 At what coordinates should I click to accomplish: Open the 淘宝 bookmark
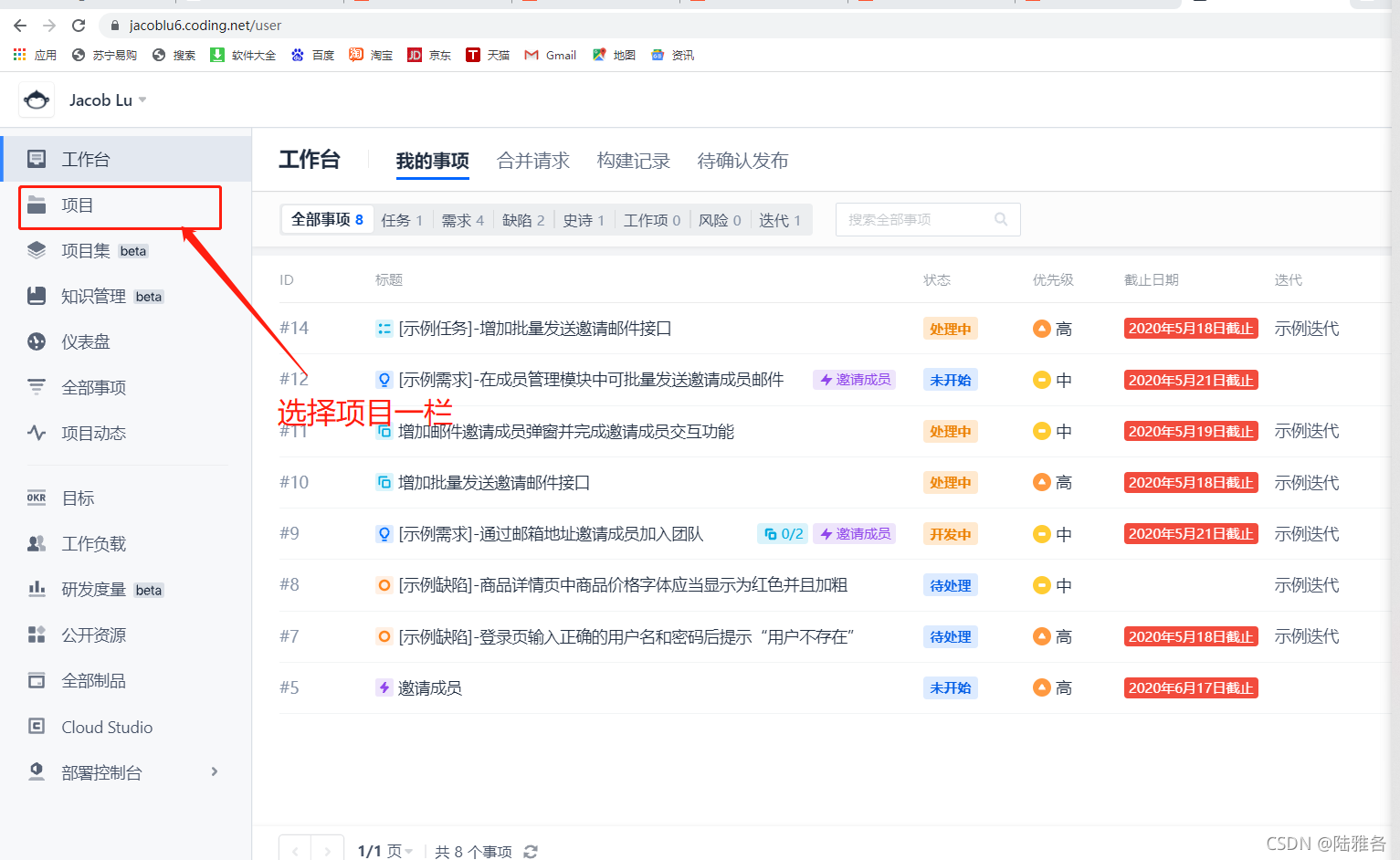point(371,55)
